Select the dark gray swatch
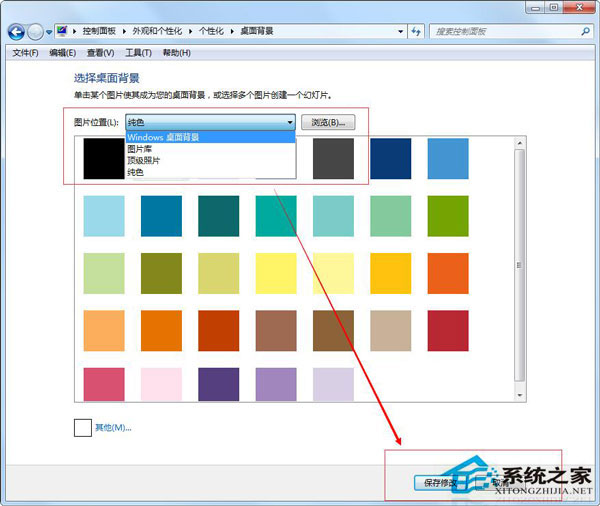Screen dimensions: 600x506 [333, 158]
